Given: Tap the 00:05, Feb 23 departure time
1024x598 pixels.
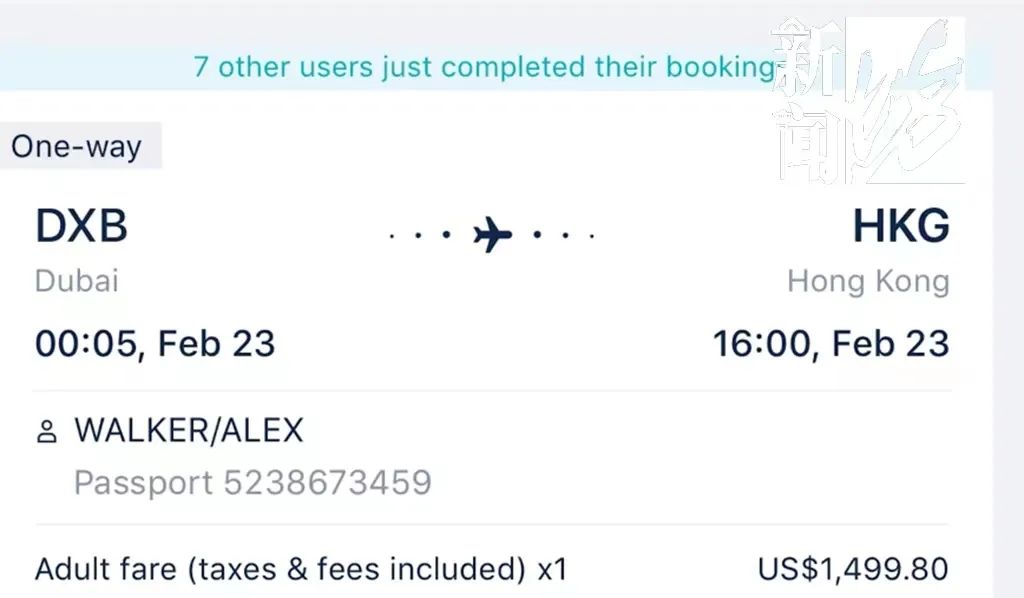Looking at the screenshot, I should click(155, 343).
